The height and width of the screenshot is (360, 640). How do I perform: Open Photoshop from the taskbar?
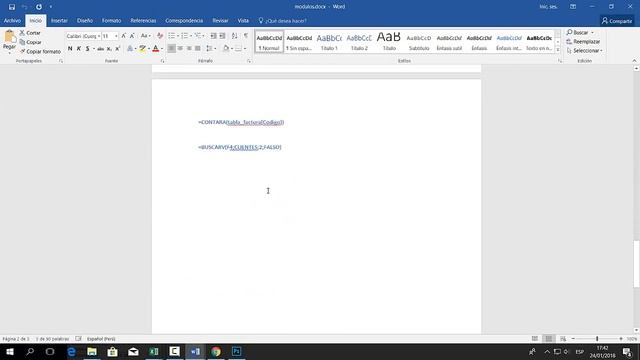tap(237, 351)
